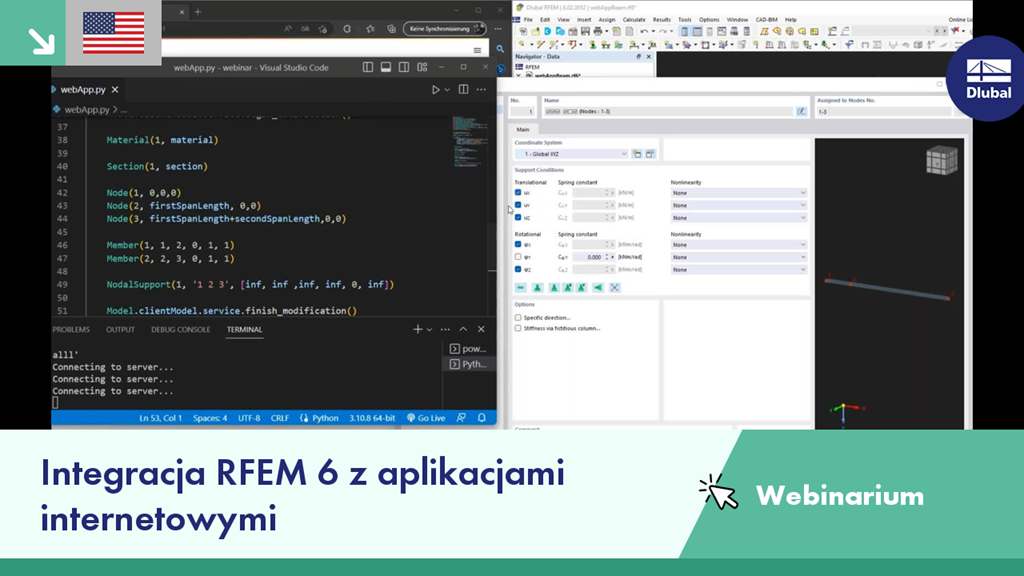
Task: Click the browser Keine Synchronisierung profile button
Action: click(444, 29)
